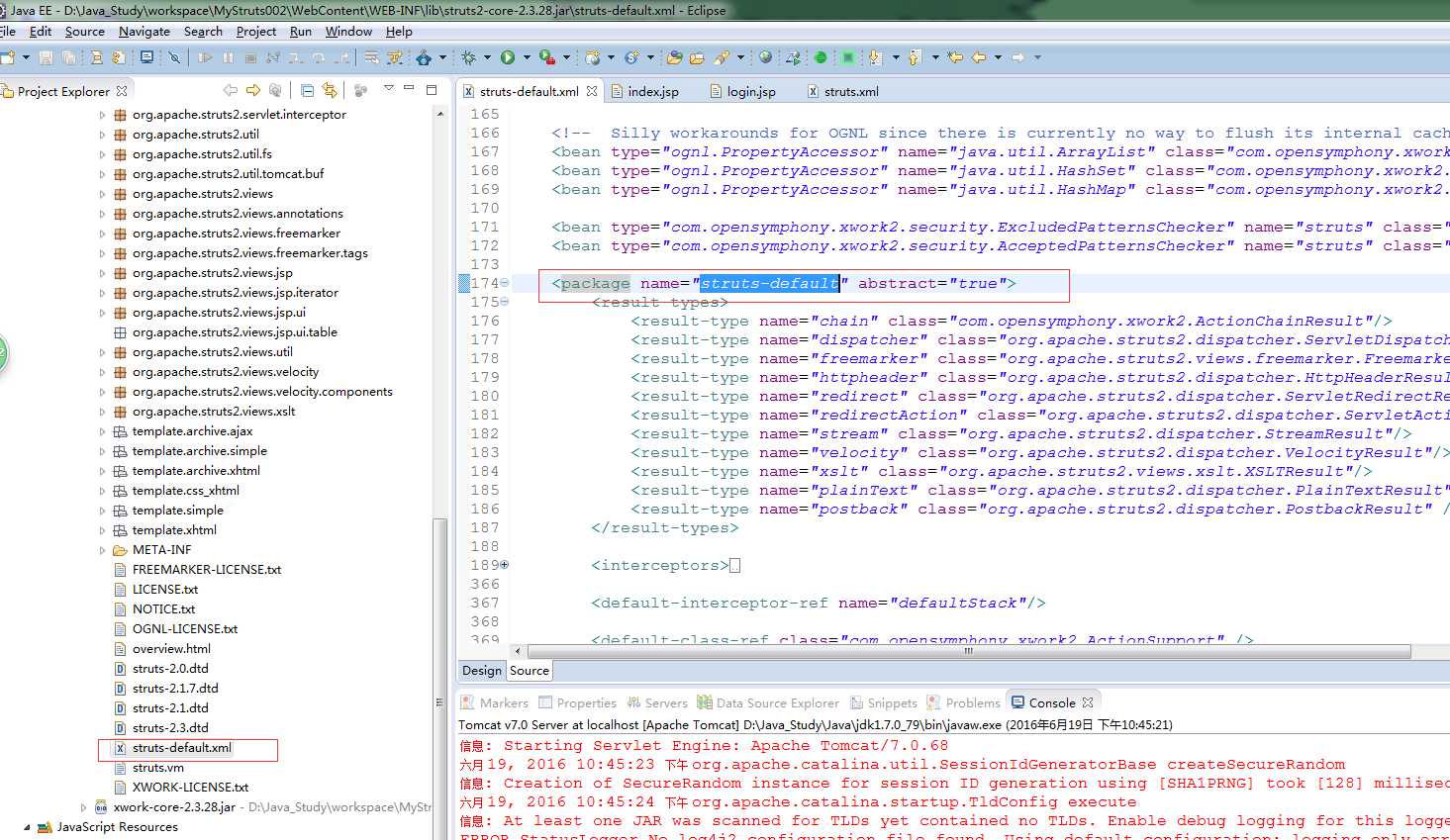Click the Previous Annotation icon
This screenshot has width=1450, height=840.
(x=915, y=57)
